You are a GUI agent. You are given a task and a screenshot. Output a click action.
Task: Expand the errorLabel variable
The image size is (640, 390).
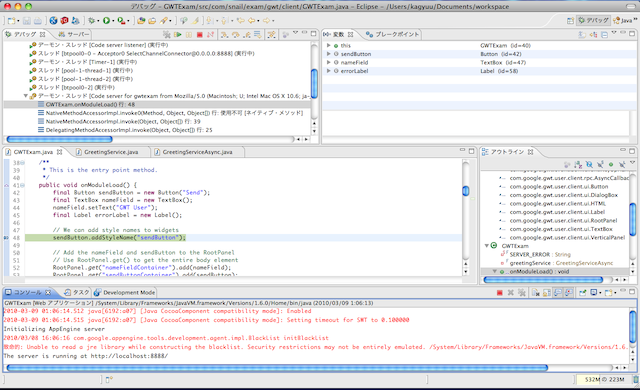tap(329, 71)
